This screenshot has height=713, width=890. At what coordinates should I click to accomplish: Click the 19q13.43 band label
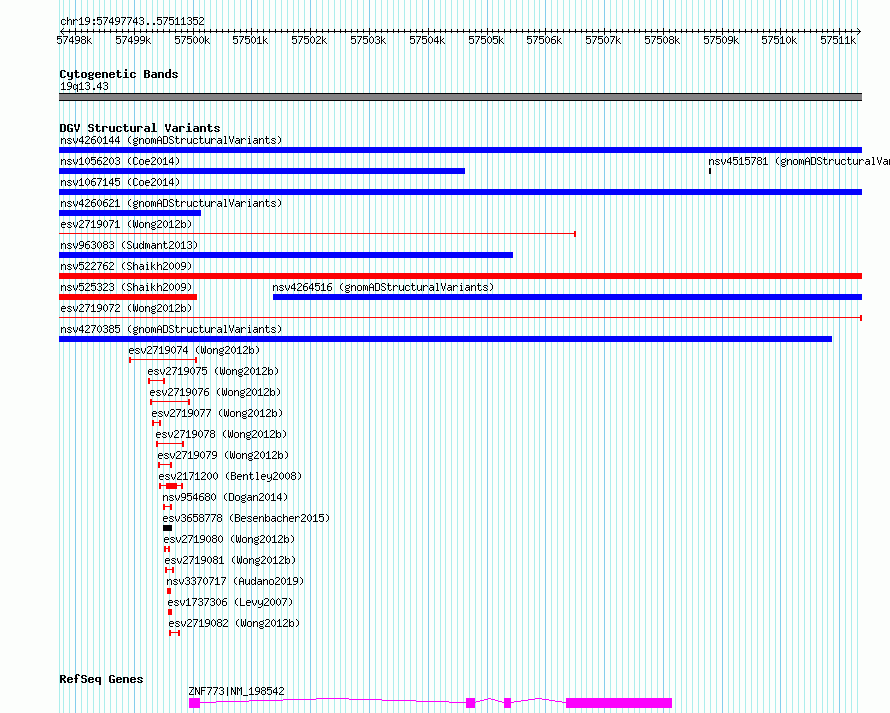click(x=84, y=86)
